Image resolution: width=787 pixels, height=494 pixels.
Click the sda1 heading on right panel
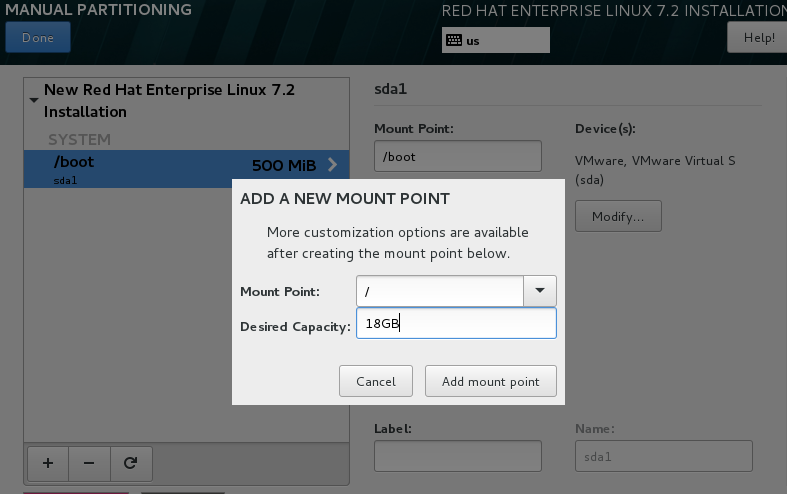[390, 89]
